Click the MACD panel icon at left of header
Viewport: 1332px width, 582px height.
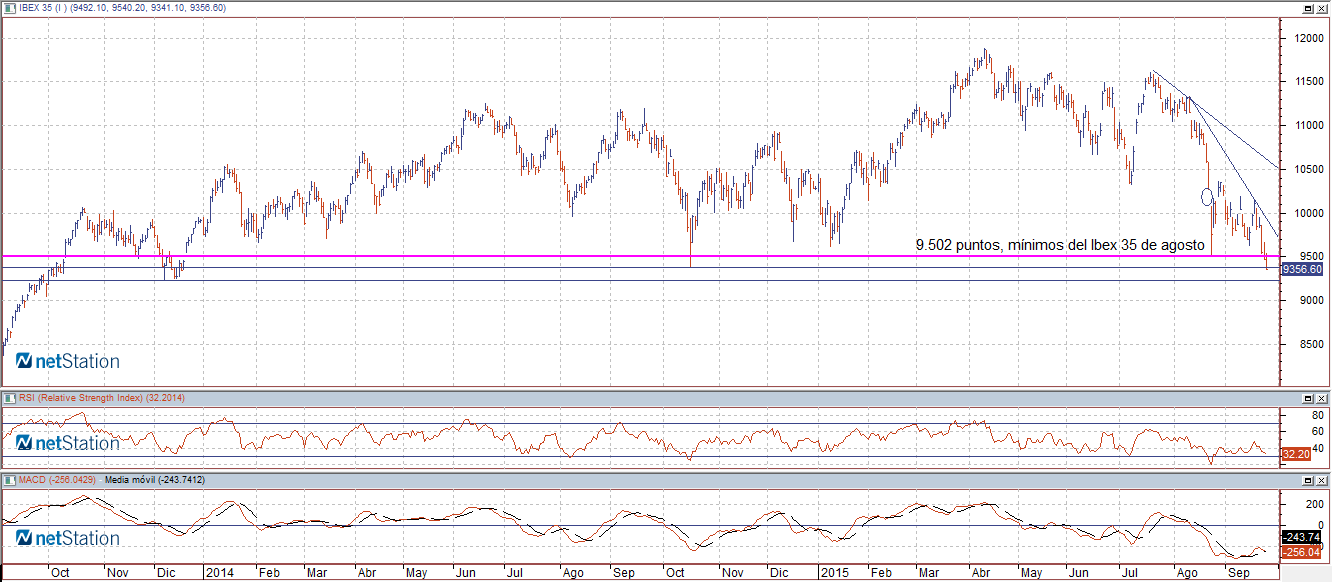click(9, 481)
